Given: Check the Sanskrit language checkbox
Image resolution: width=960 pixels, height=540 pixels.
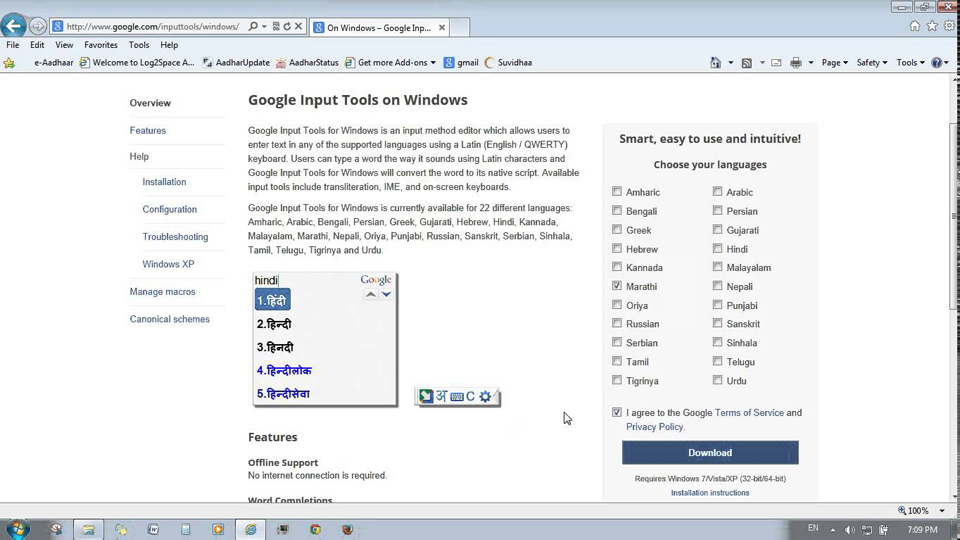Looking at the screenshot, I should [717, 323].
